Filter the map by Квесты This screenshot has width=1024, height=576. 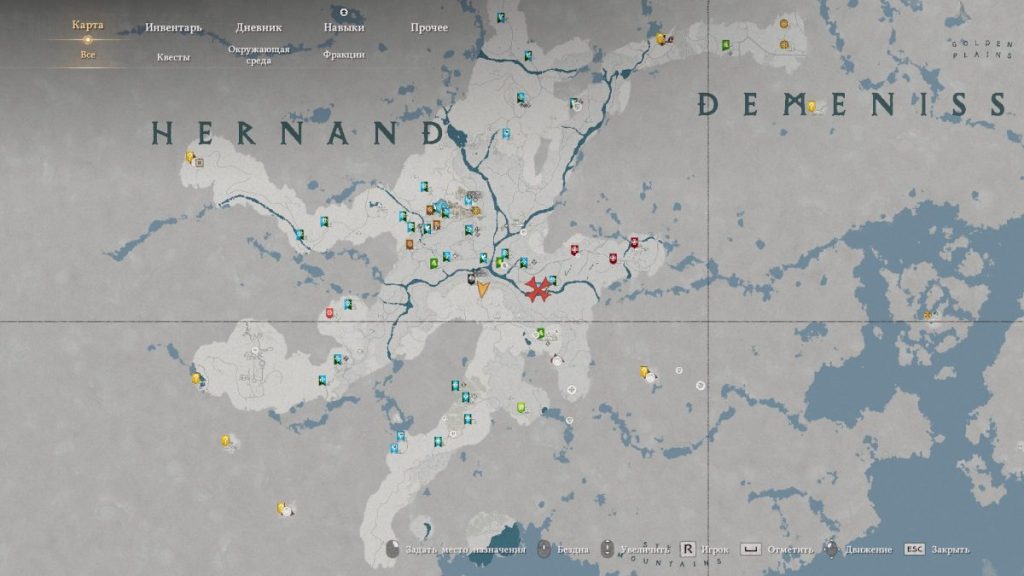(173, 56)
